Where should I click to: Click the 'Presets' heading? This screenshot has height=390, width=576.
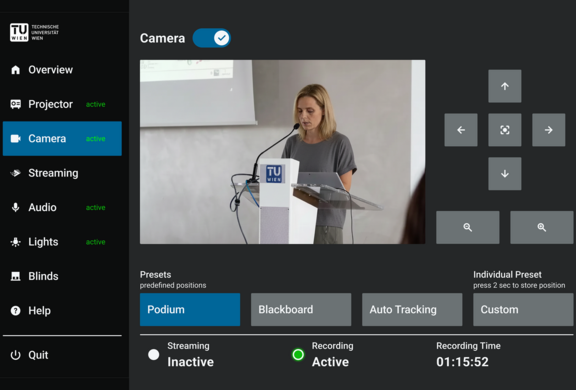point(155,275)
